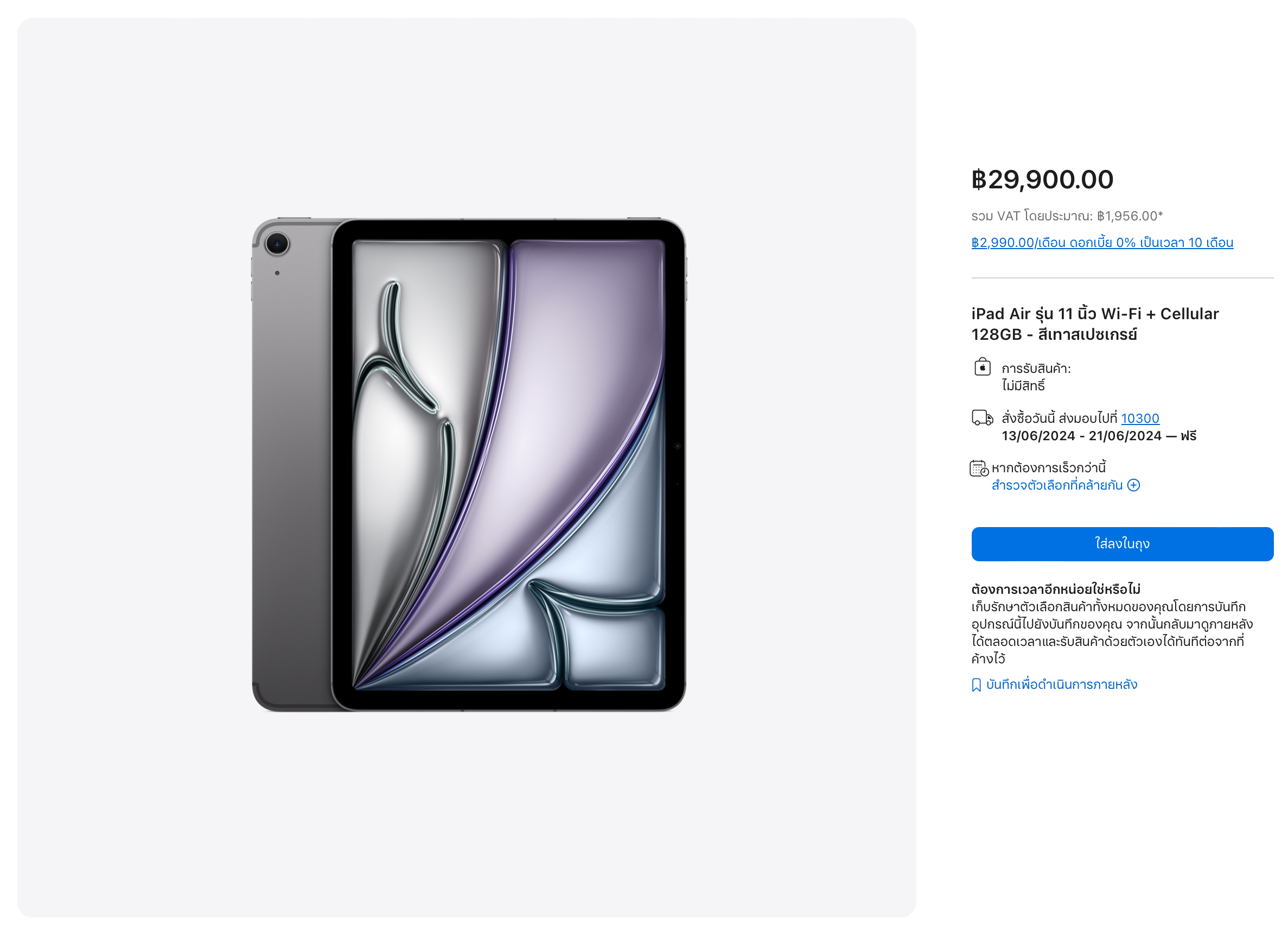Change delivery postal code 10300

(x=1140, y=419)
